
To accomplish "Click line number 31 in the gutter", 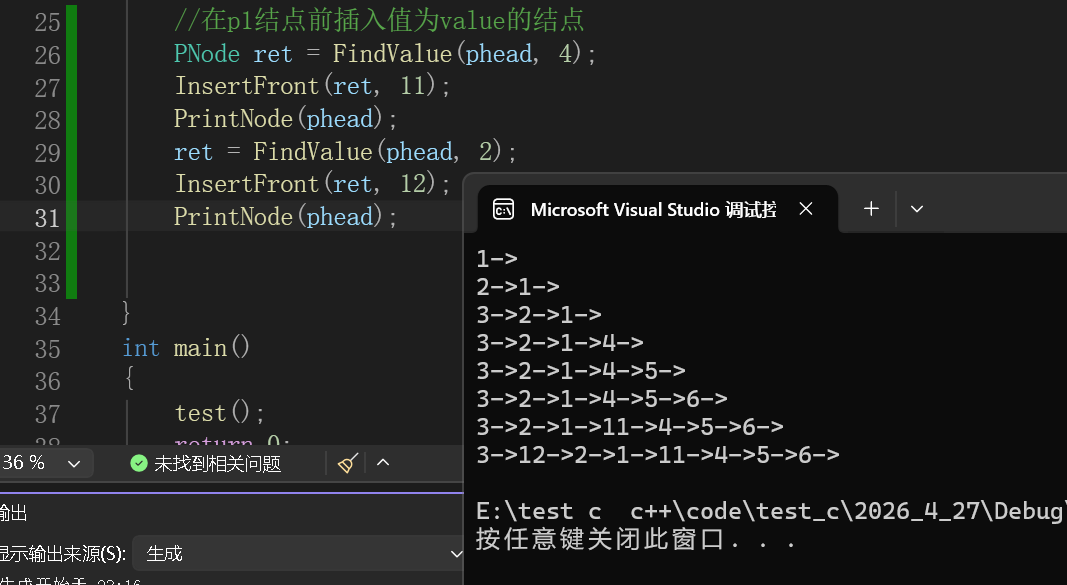I will coord(47,218).
